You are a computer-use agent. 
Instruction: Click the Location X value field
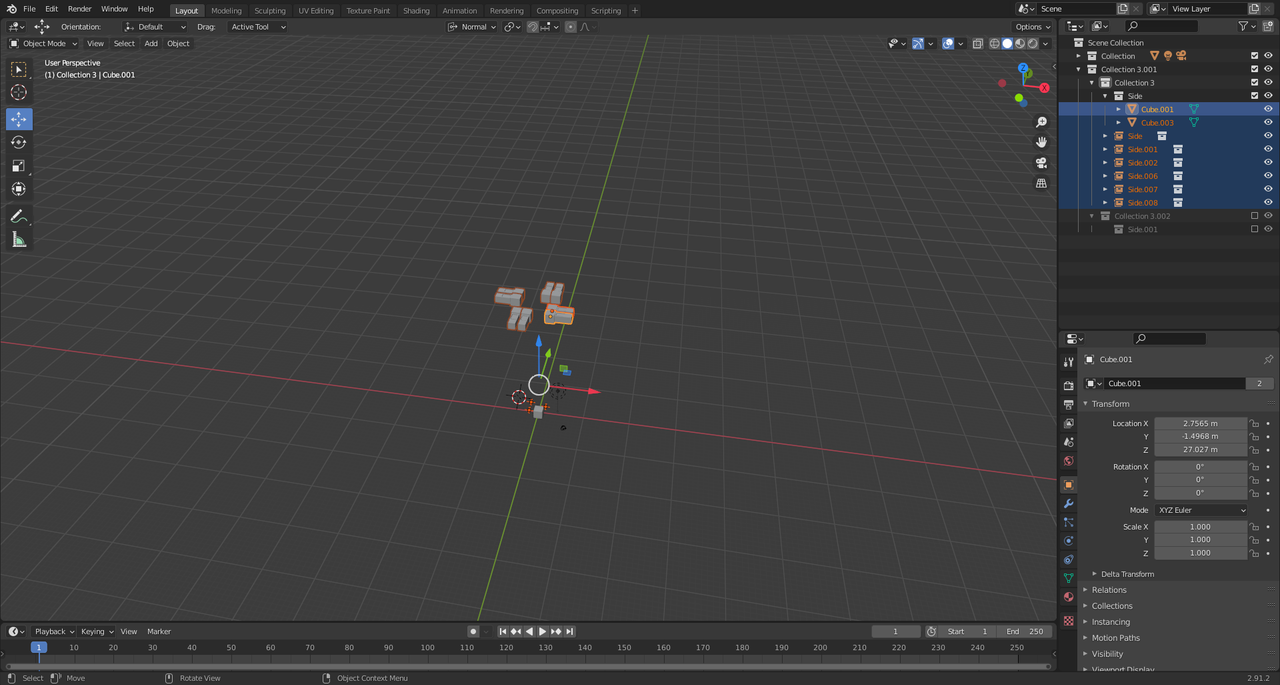[x=1200, y=424]
